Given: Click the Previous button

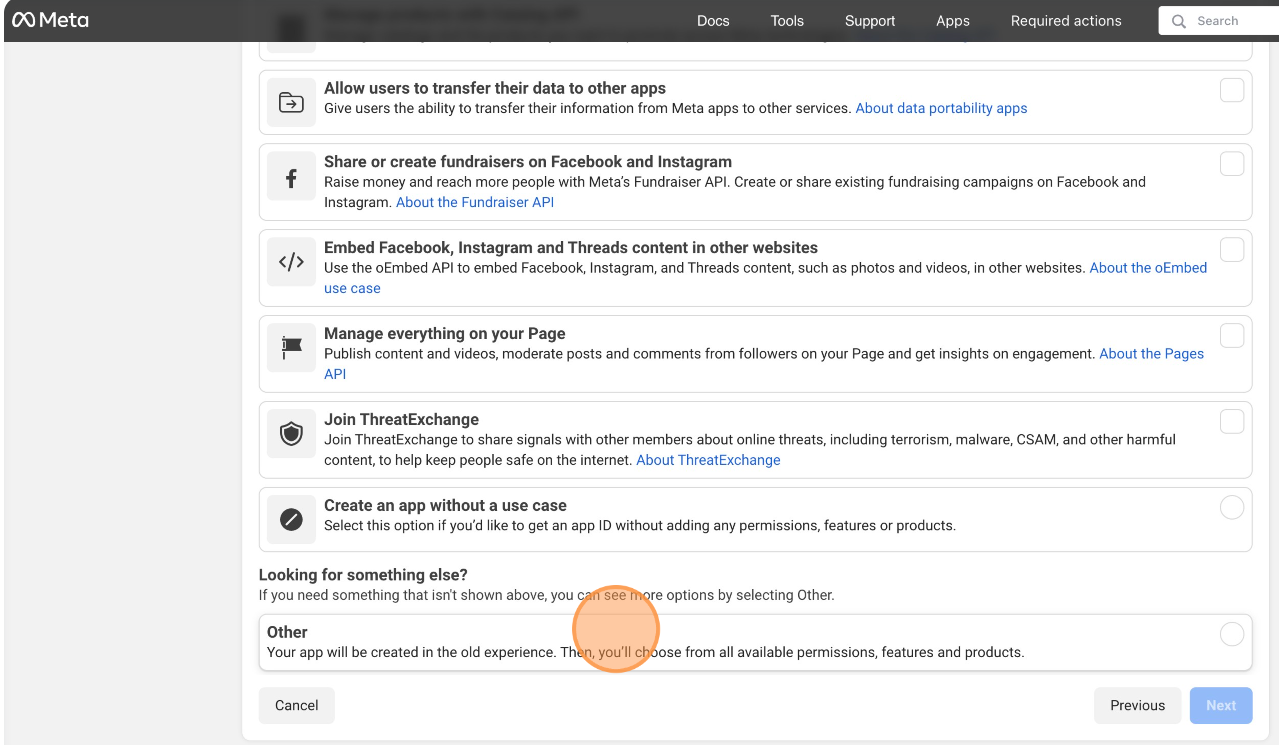Looking at the screenshot, I should coord(1138,705).
